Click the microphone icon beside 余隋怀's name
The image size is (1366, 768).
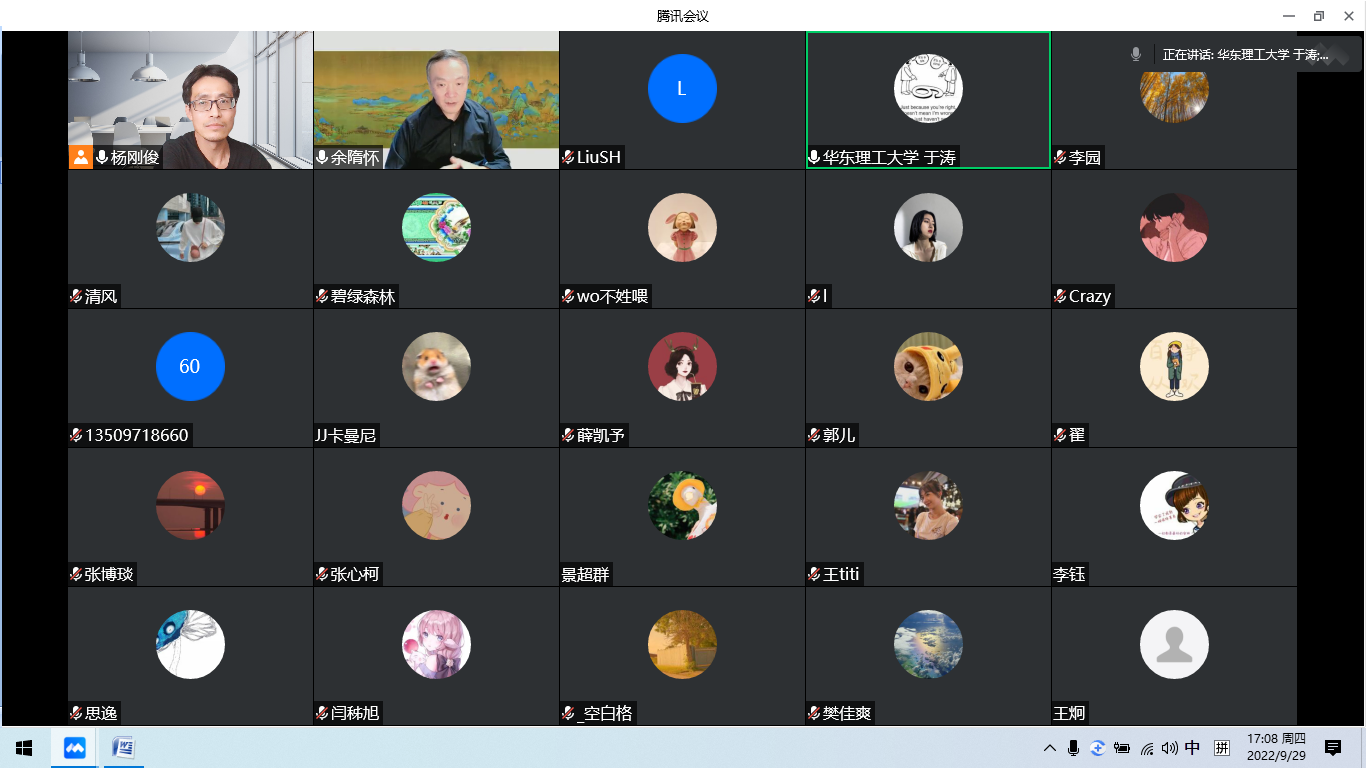[322, 157]
